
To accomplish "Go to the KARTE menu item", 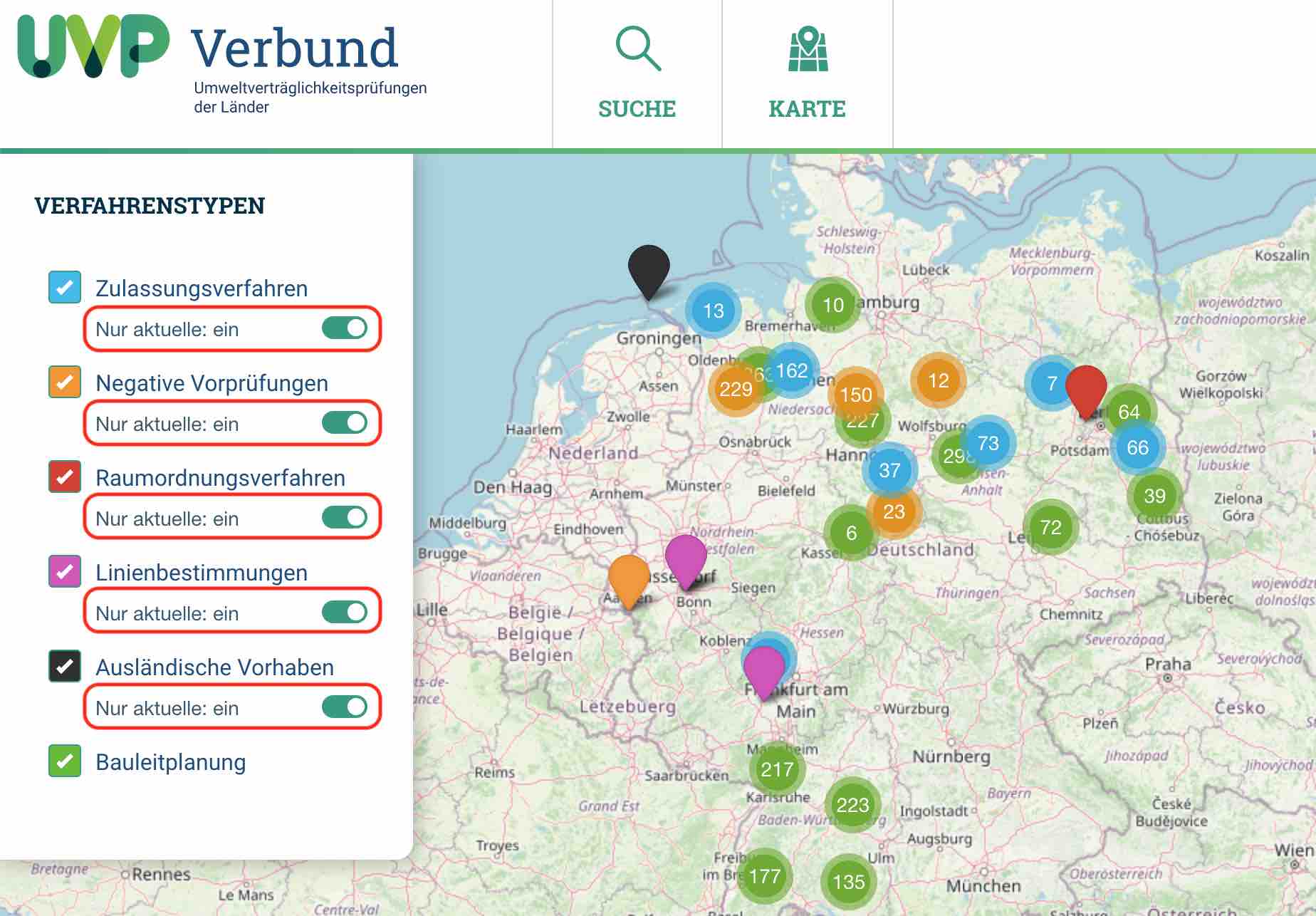I will click(807, 109).
